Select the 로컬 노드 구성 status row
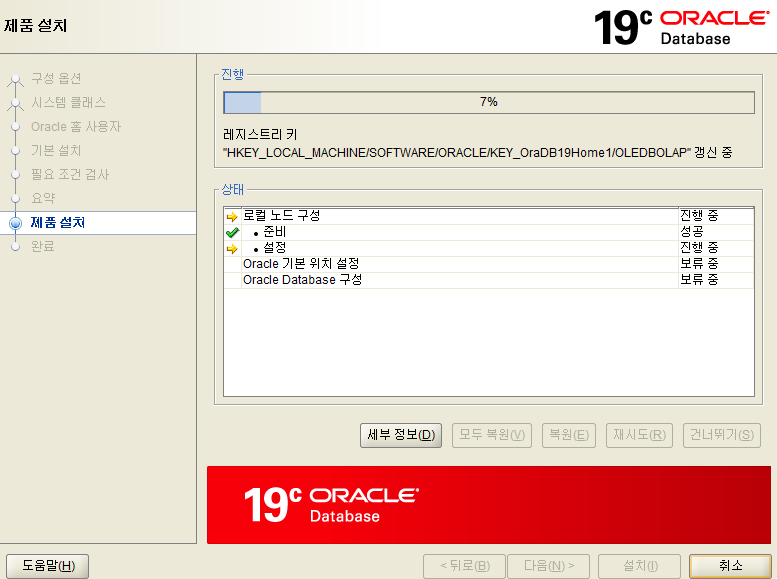 [x=489, y=216]
